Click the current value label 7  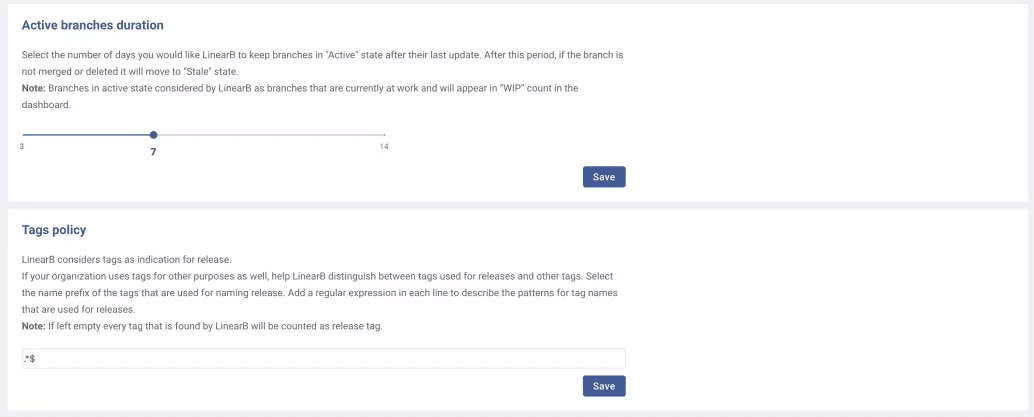153,152
